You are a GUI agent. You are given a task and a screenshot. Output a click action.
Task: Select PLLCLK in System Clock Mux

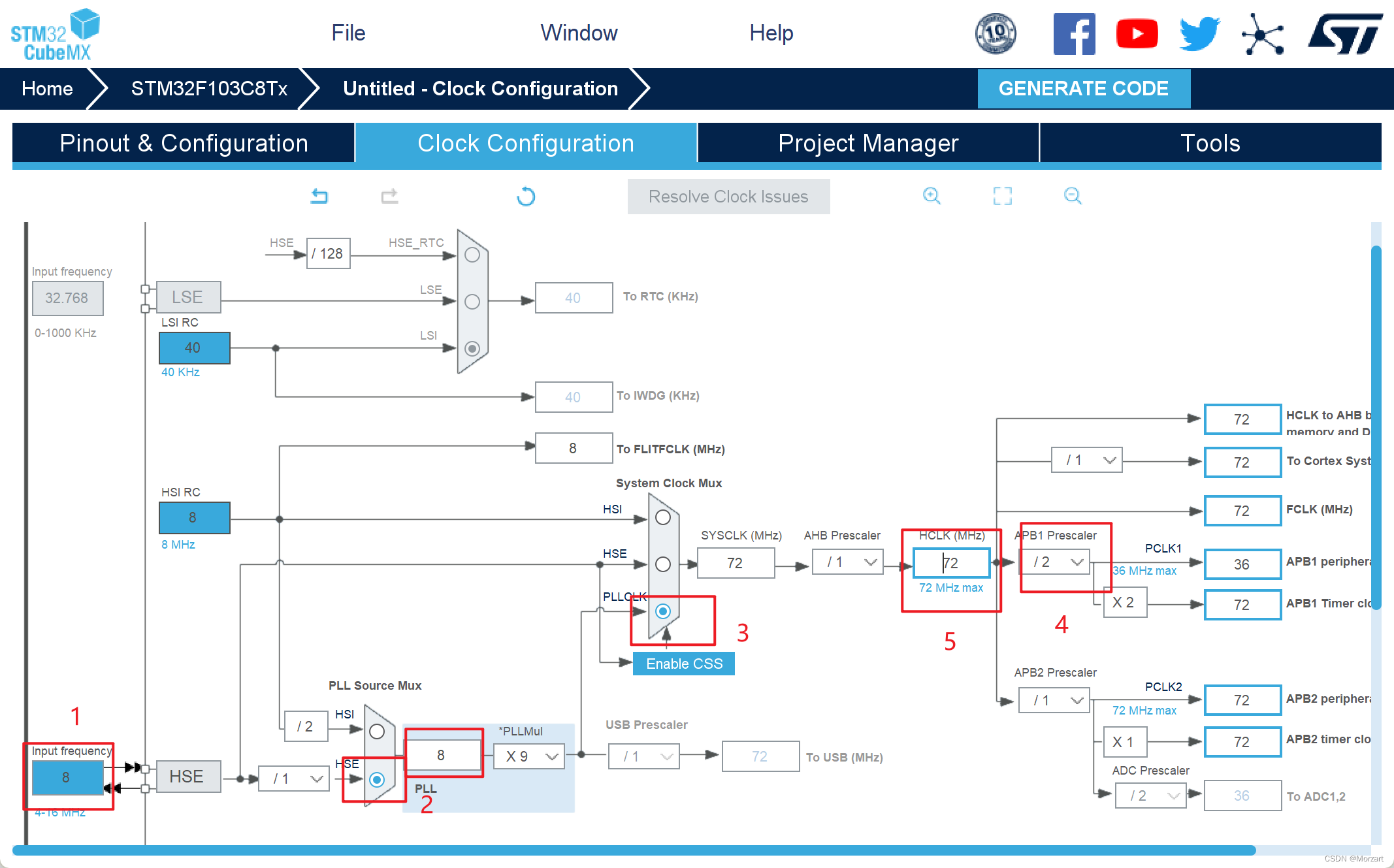coord(663,611)
